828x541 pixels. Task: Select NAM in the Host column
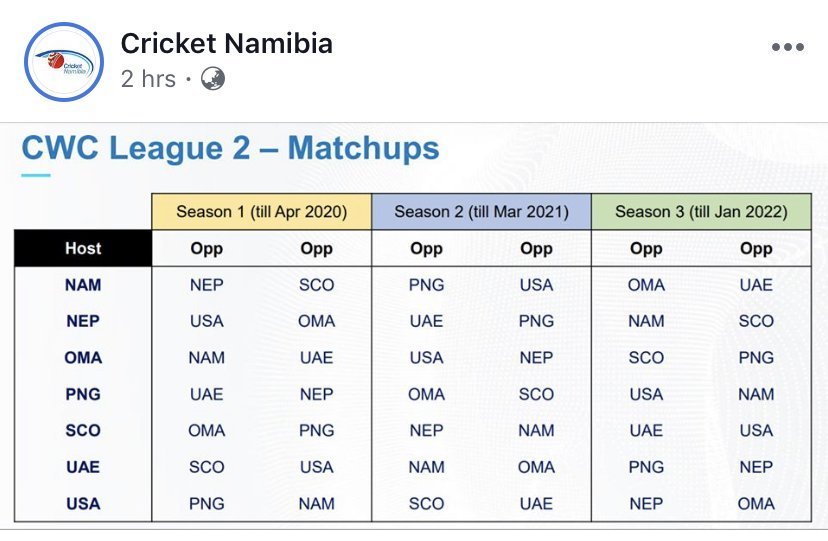[83, 285]
